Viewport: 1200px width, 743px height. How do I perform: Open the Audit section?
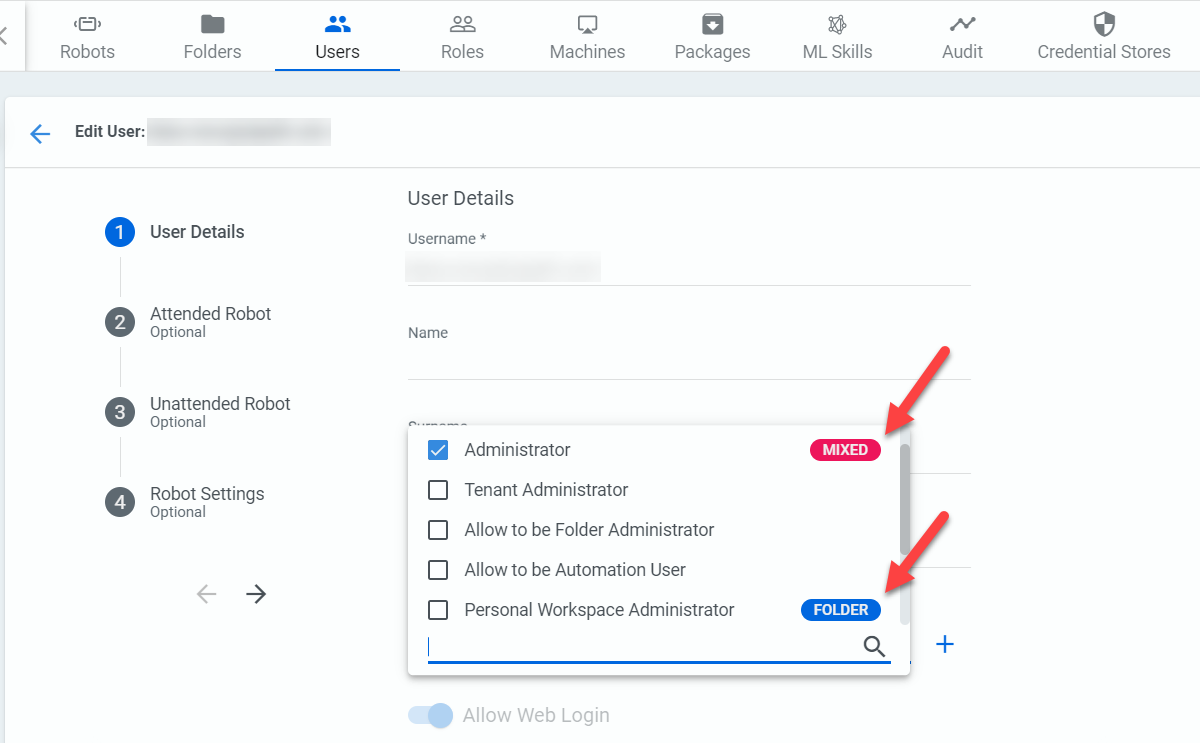coord(962,35)
